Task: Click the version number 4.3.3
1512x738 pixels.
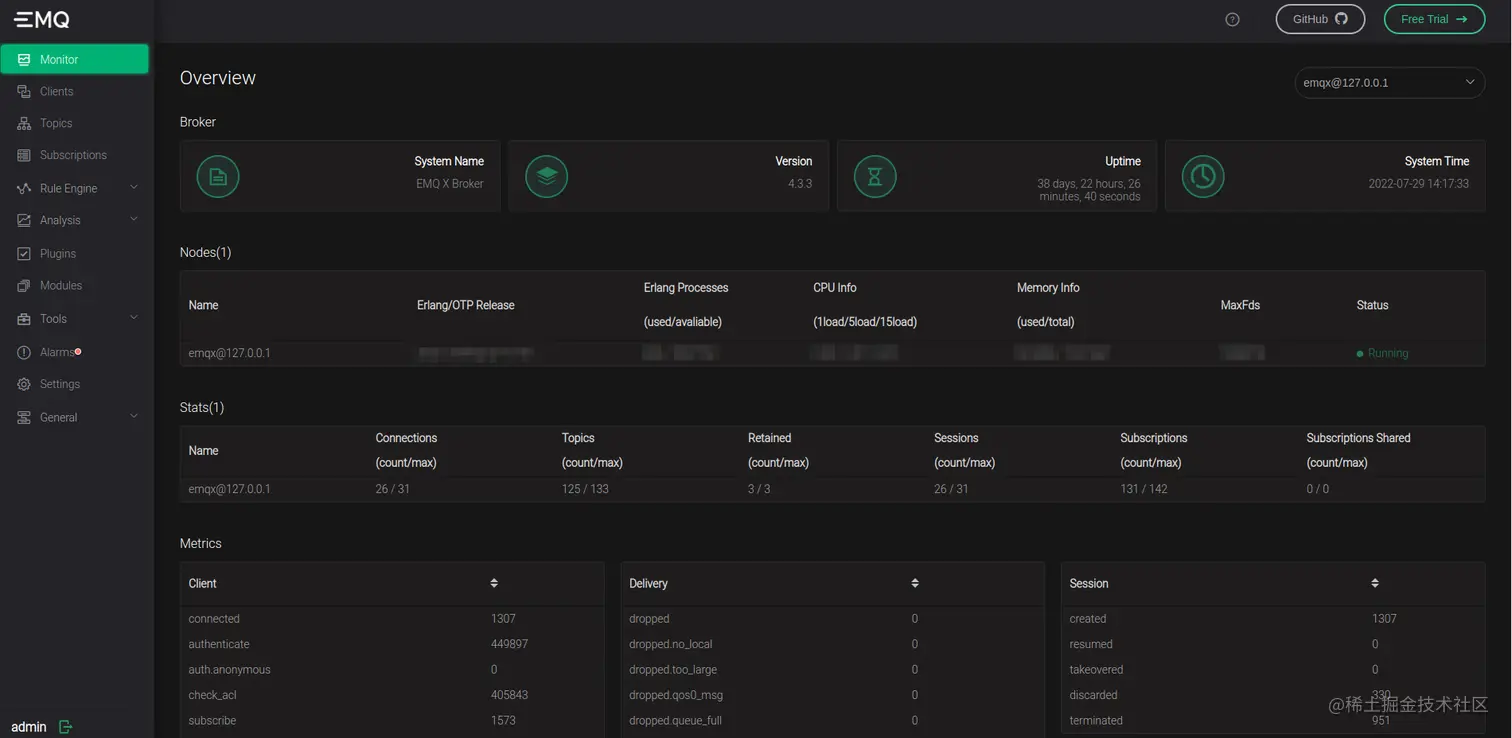Action: tap(800, 184)
